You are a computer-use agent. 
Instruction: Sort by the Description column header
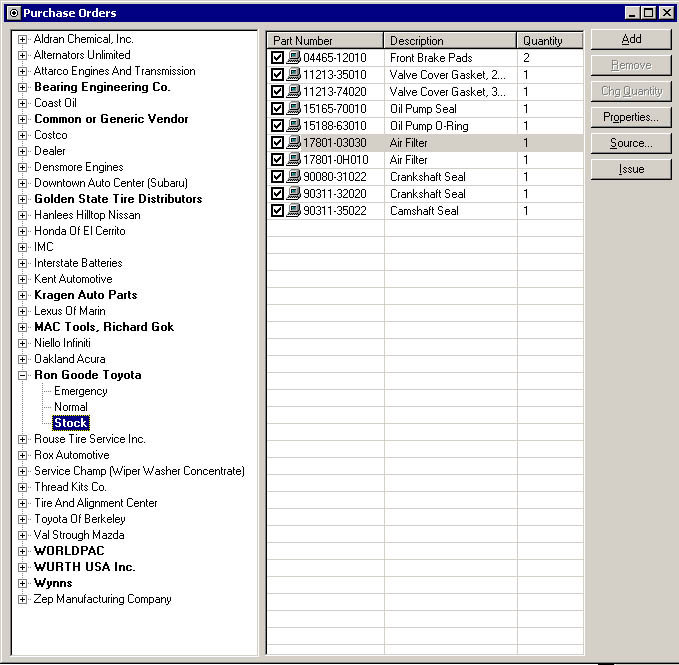click(x=450, y=40)
